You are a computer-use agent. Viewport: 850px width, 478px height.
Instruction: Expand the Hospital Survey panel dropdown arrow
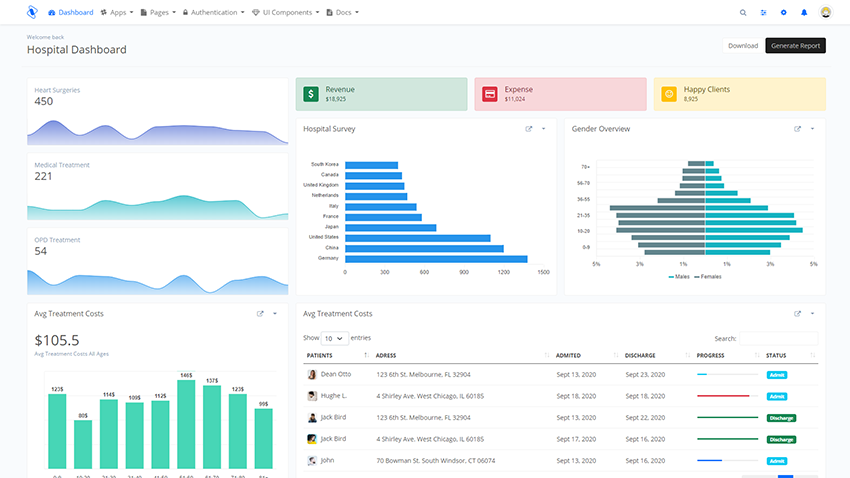point(544,129)
